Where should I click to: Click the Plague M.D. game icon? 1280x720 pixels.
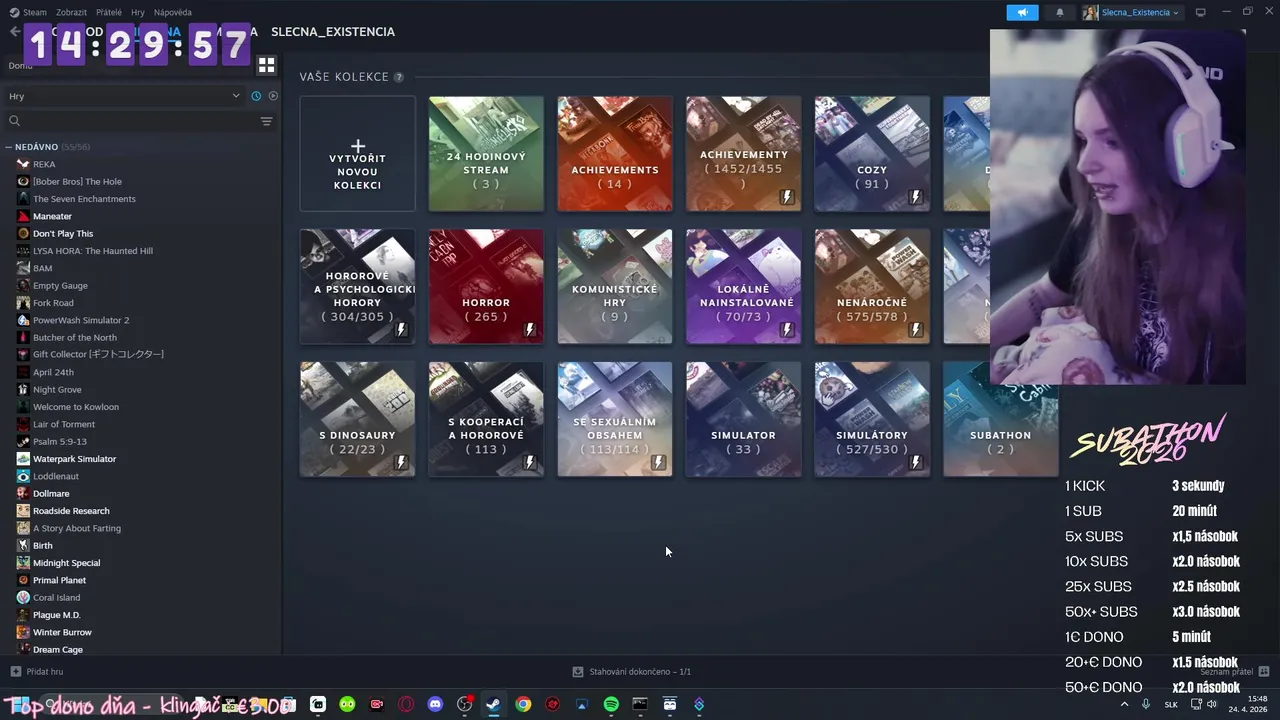[x=23, y=615]
